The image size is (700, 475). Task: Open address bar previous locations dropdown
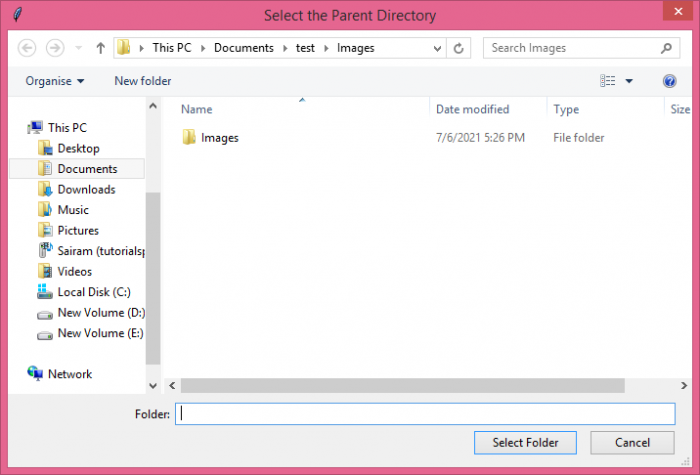[x=438, y=48]
